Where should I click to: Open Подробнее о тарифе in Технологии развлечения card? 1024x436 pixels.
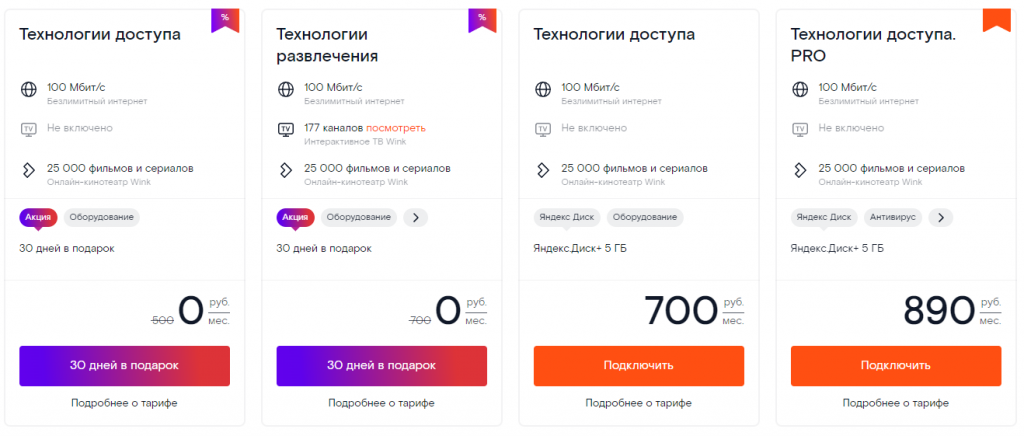tap(382, 403)
